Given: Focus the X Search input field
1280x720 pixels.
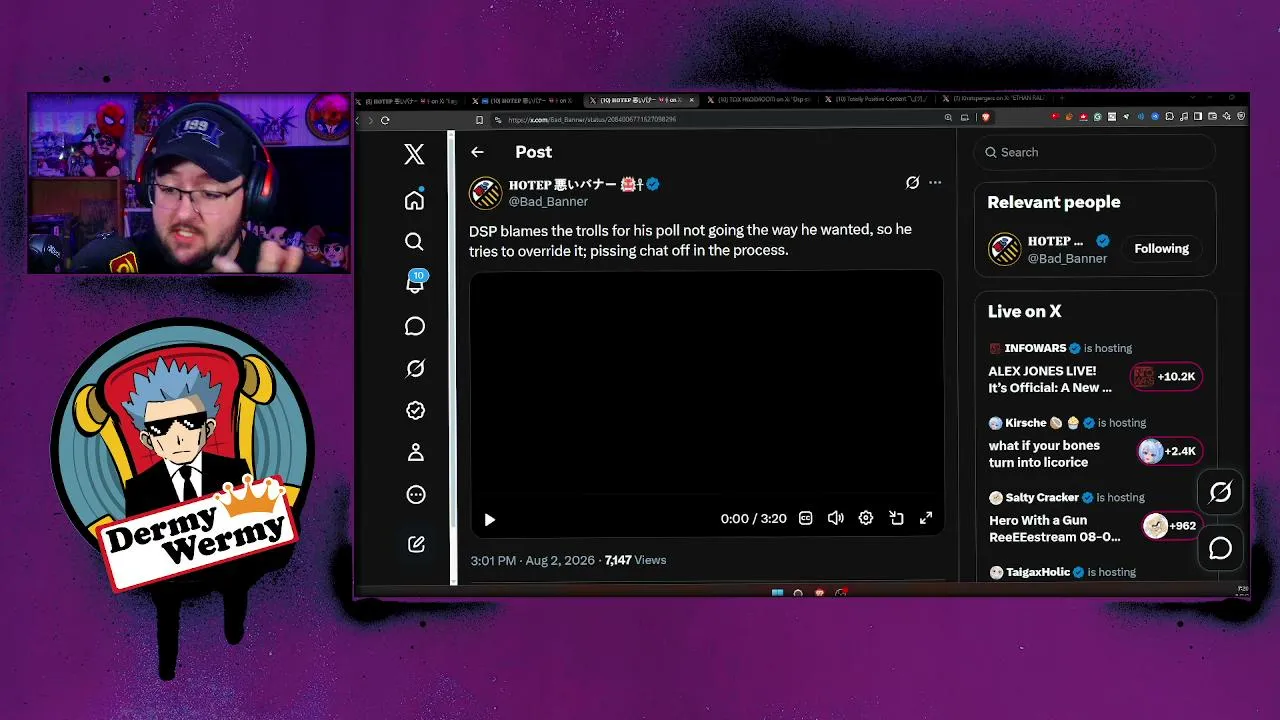Looking at the screenshot, I should (1095, 152).
